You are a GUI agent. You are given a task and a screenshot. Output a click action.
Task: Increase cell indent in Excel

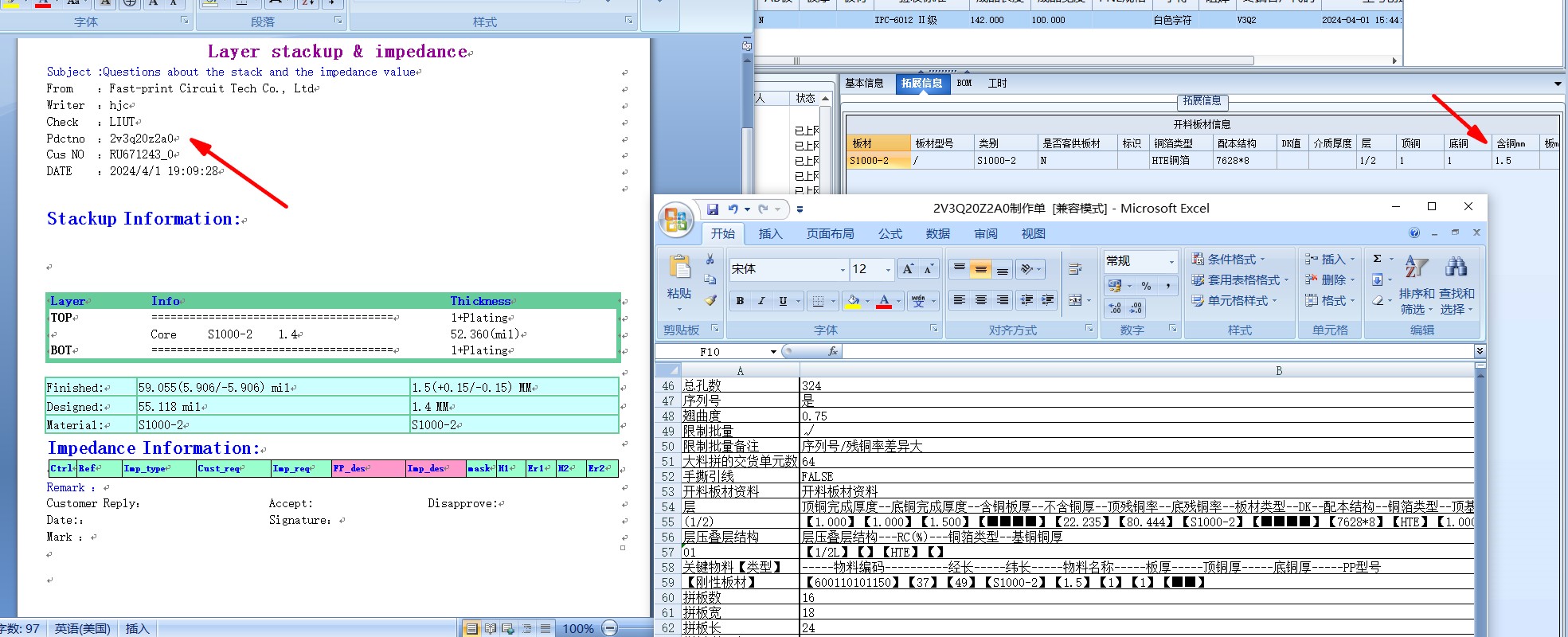point(1048,300)
